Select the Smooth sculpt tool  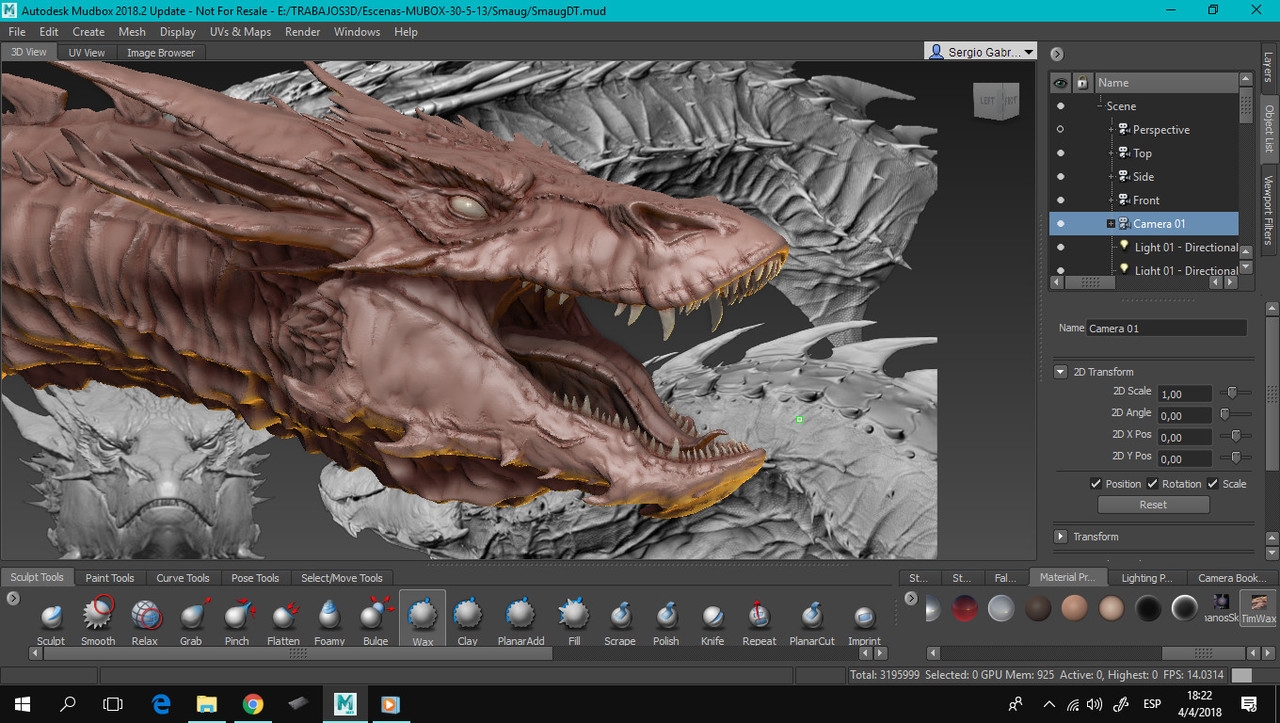[98, 620]
